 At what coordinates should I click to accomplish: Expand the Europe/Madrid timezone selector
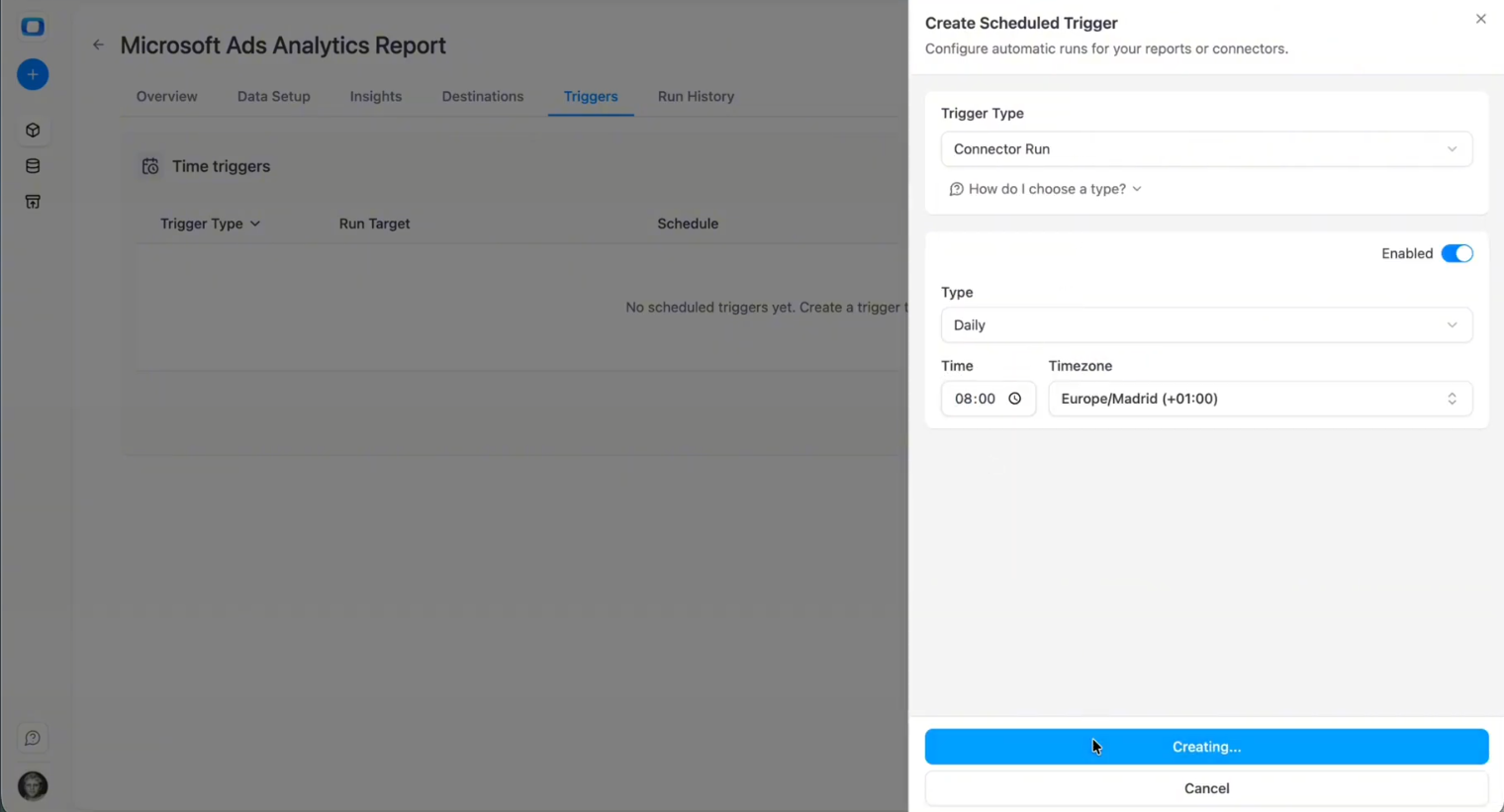1259,398
